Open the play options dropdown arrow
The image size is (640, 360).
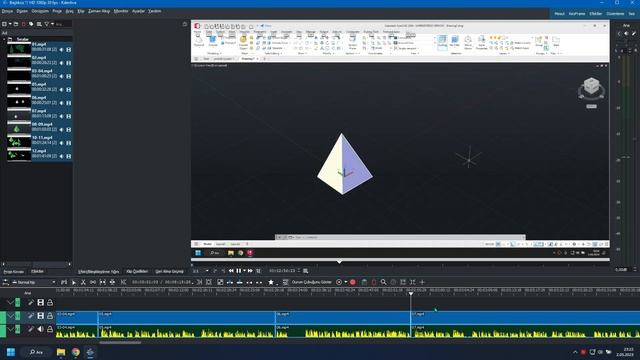pyautogui.click(x=244, y=271)
